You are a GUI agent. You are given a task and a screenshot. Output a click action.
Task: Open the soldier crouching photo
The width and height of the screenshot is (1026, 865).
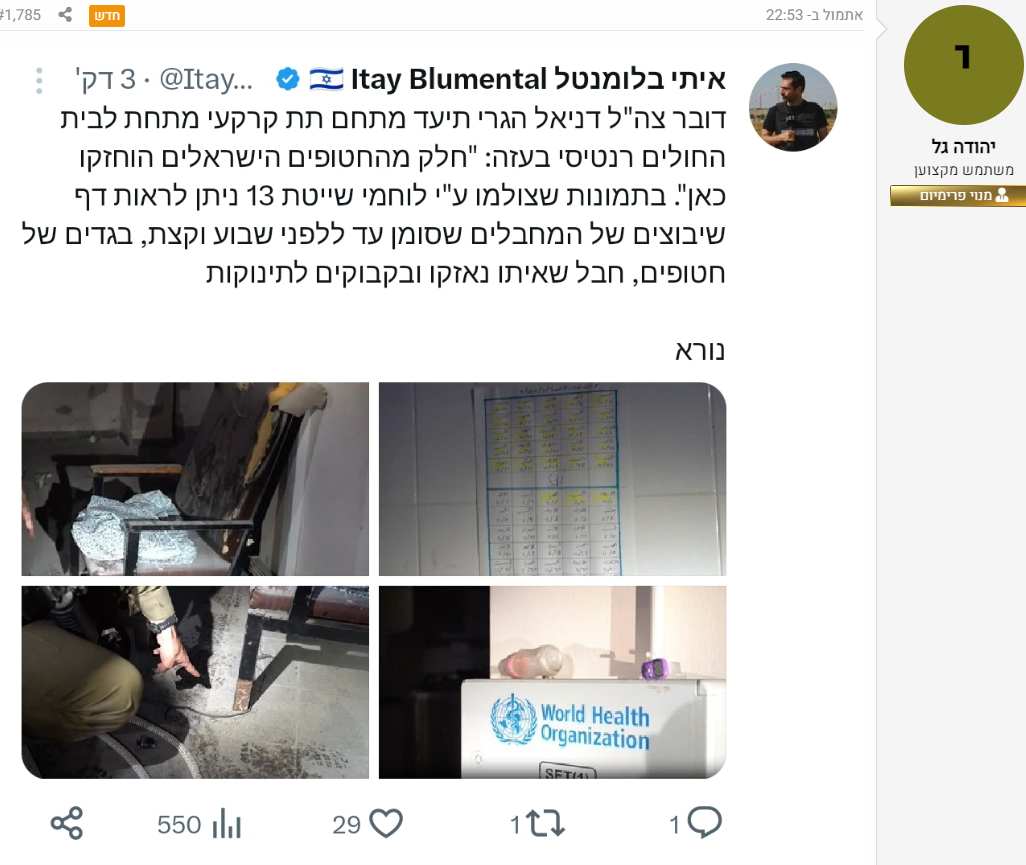(195, 682)
